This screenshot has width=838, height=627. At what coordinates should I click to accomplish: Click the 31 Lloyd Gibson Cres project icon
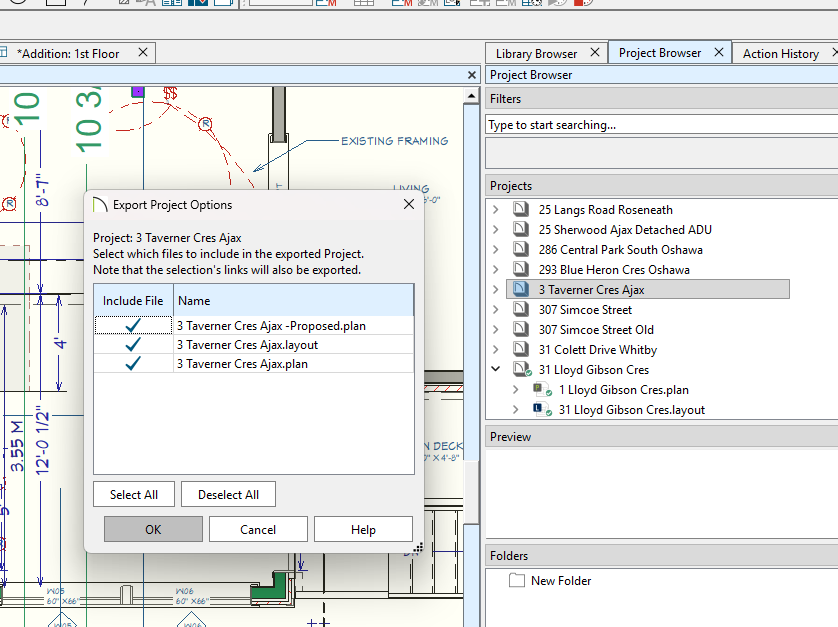521,370
